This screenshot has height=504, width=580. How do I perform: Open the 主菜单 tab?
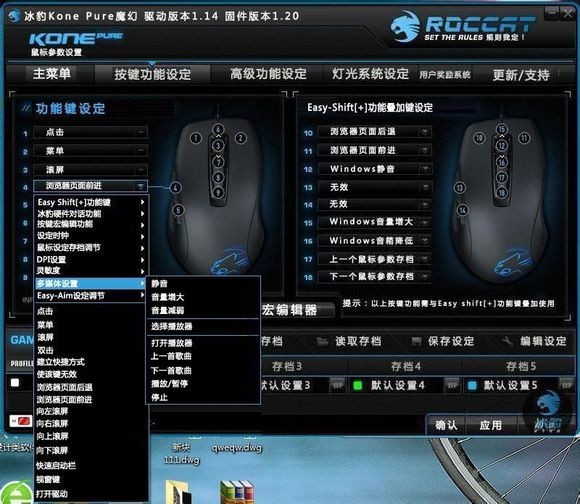[51, 74]
